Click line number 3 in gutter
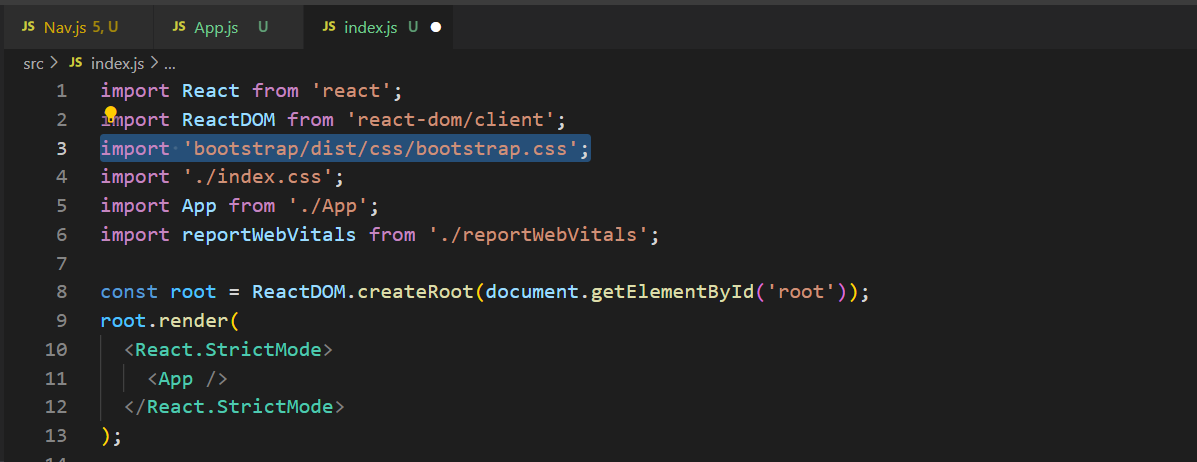The width and height of the screenshot is (1197, 462). point(61,148)
